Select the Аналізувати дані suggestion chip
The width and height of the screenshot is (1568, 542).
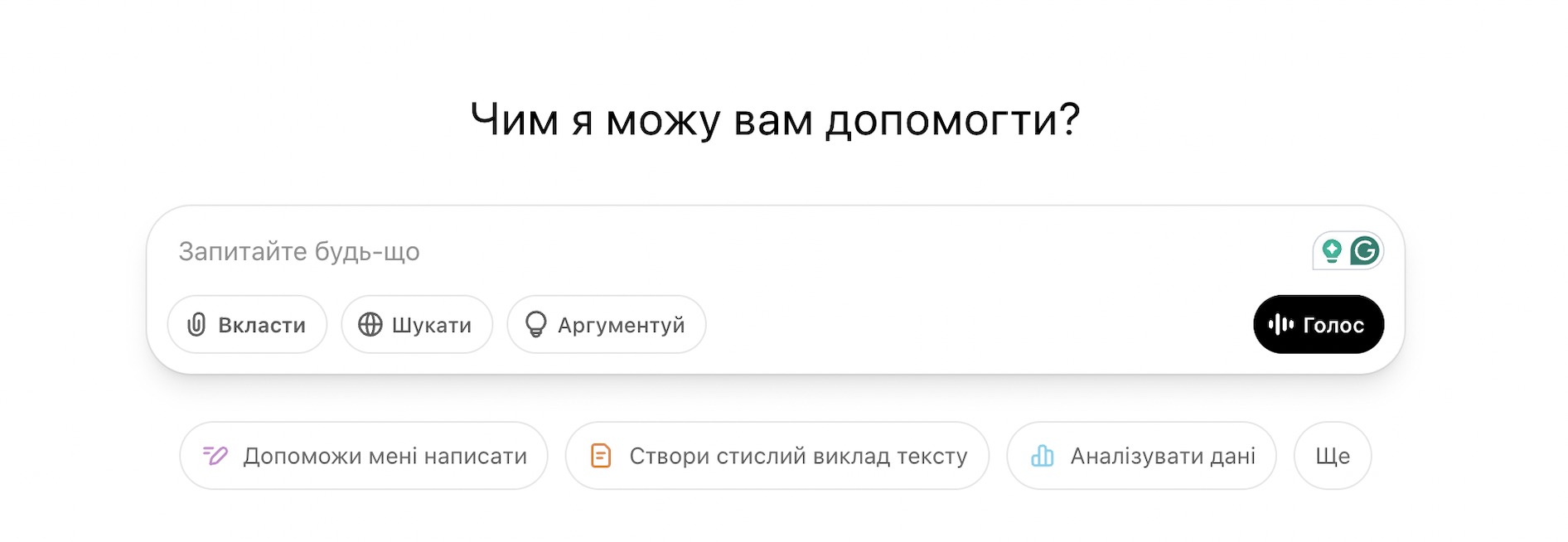pyautogui.click(x=1140, y=455)
